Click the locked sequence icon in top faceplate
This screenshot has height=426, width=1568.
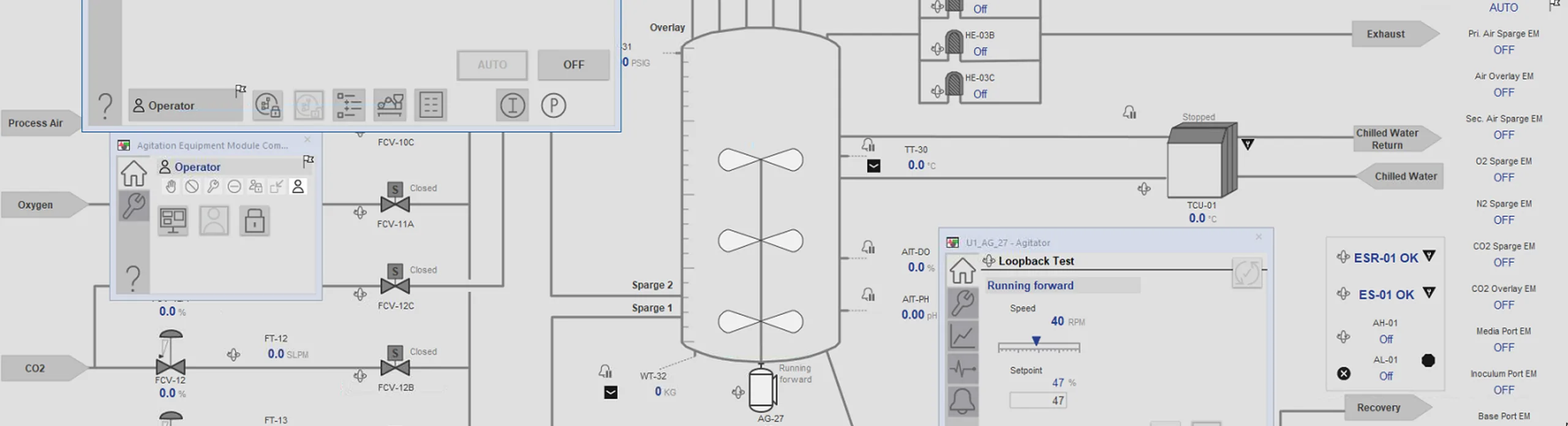(x=268, y=105)
